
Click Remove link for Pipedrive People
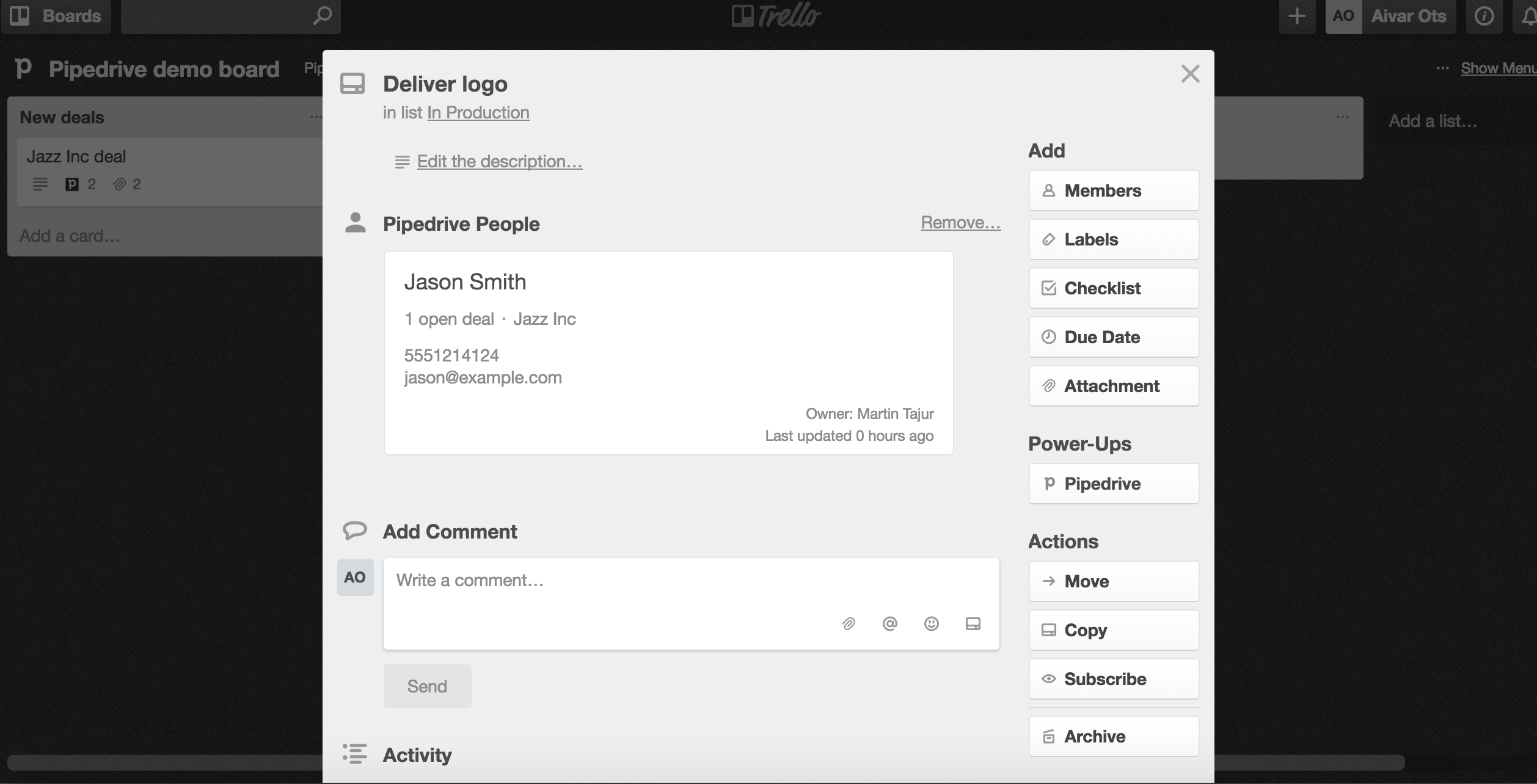tap(960, 223)
